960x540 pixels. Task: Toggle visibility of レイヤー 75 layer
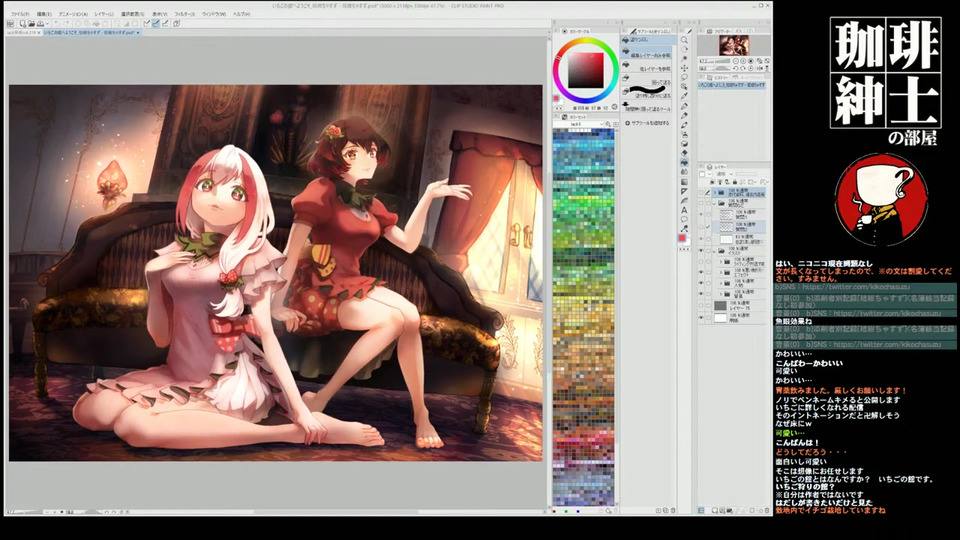coord(701,306)
